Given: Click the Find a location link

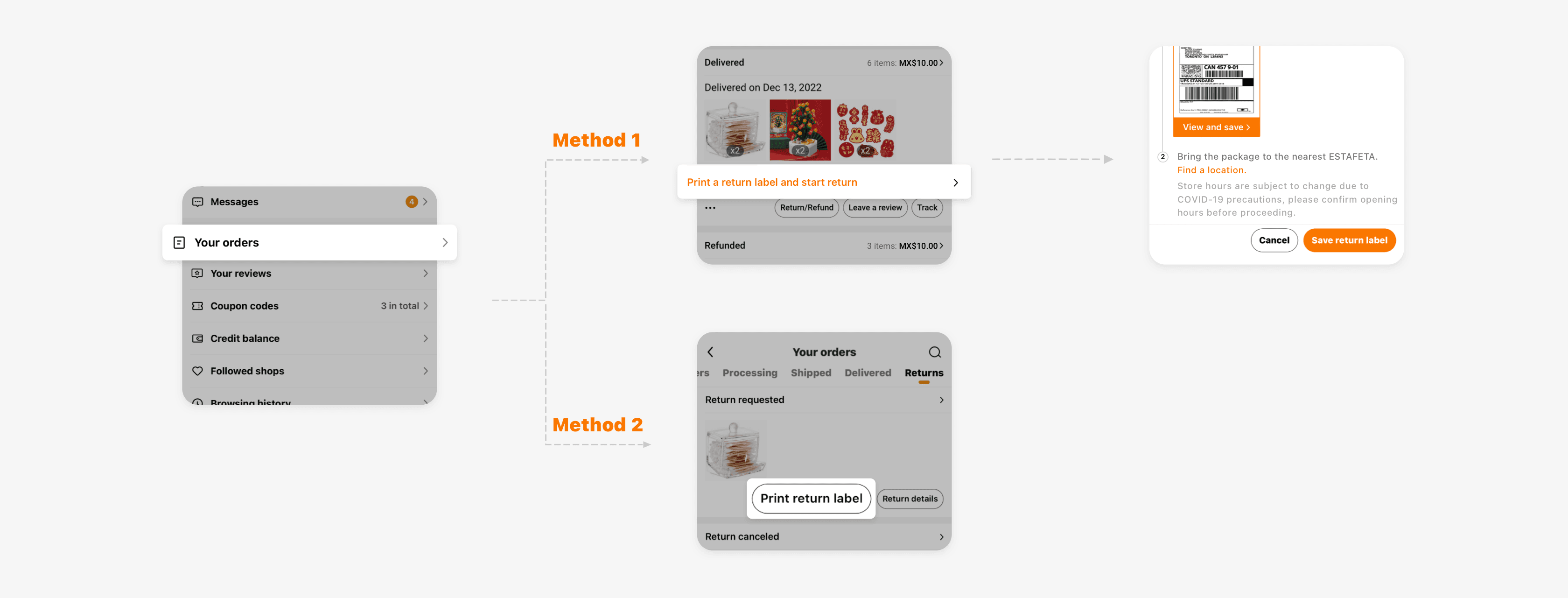Looking at the screenshot, I should (x=1211, y=170).
